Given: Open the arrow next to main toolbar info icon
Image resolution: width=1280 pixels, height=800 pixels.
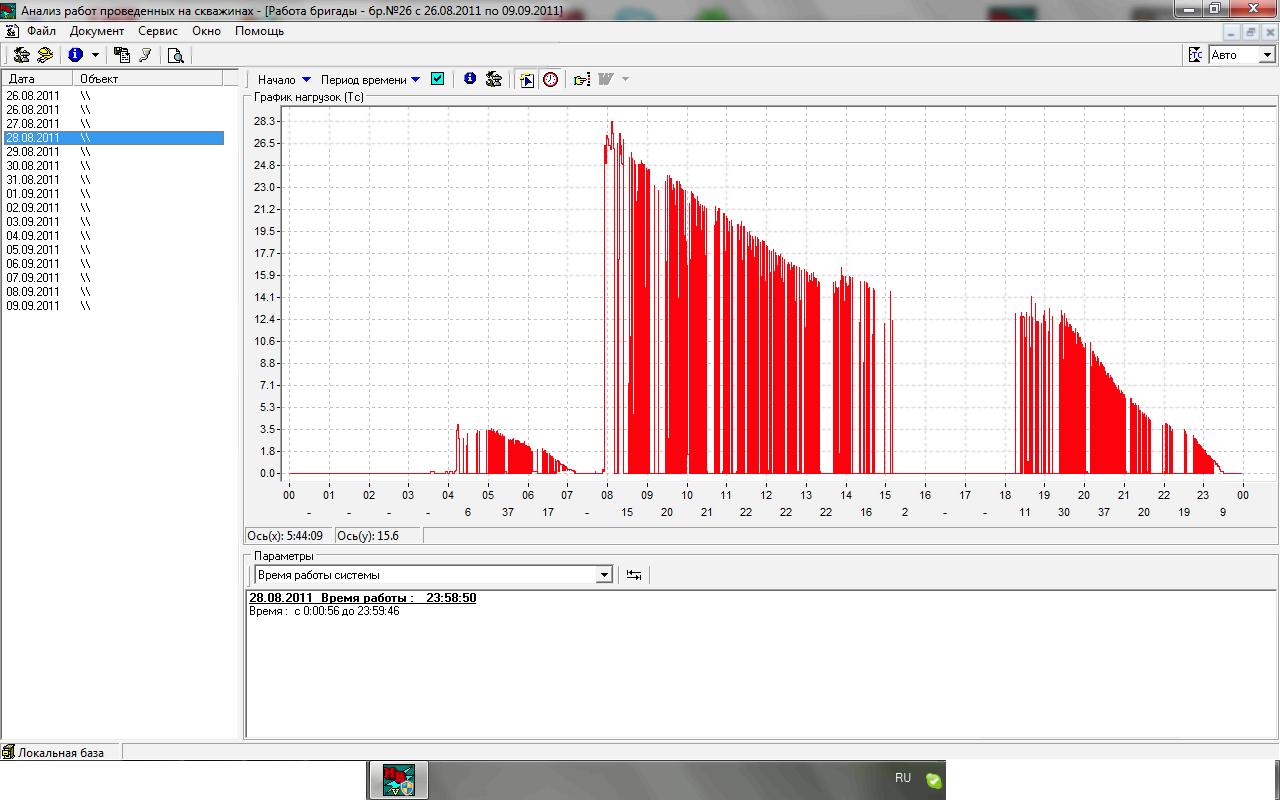Looking at the screenshot, I should point(95,55).
